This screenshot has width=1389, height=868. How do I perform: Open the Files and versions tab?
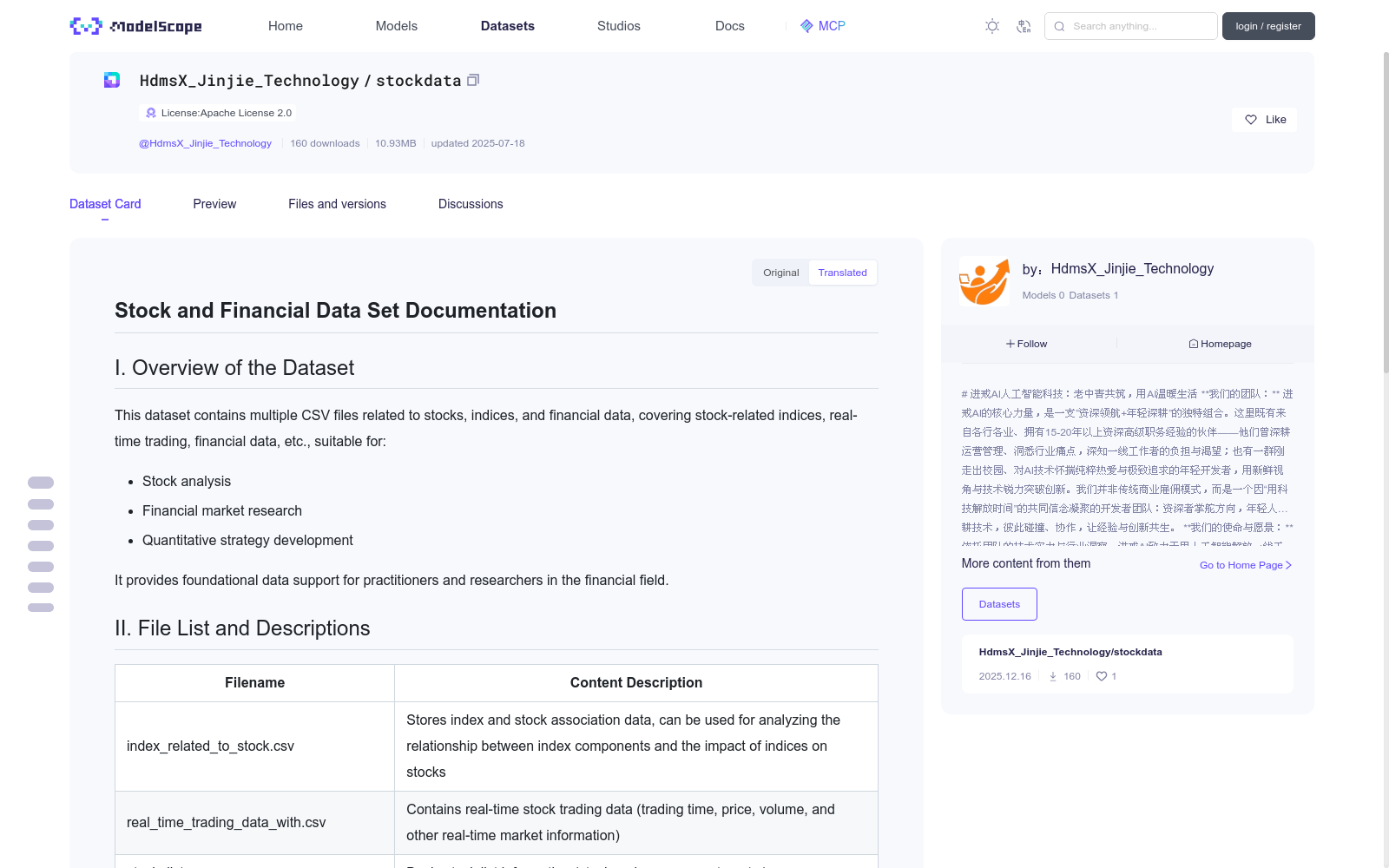coord(337,204)
